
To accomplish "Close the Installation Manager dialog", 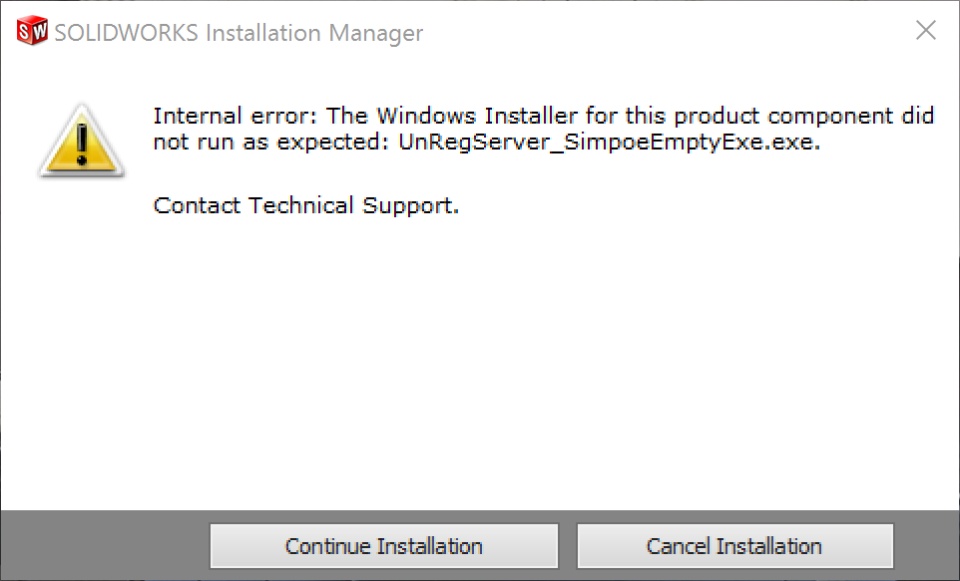I will [926, 31].
